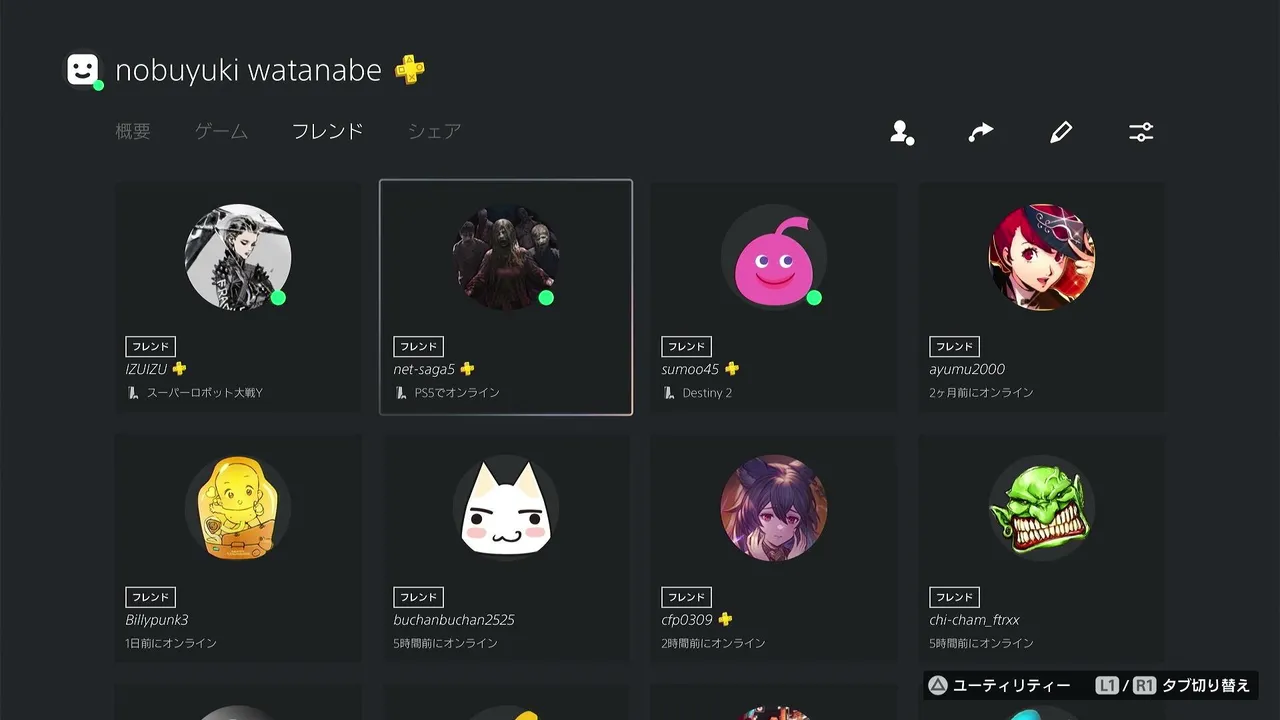Open IZUIZU's friend card
1280x720 pixels.
pyautogui.click(x=238, y=297)
